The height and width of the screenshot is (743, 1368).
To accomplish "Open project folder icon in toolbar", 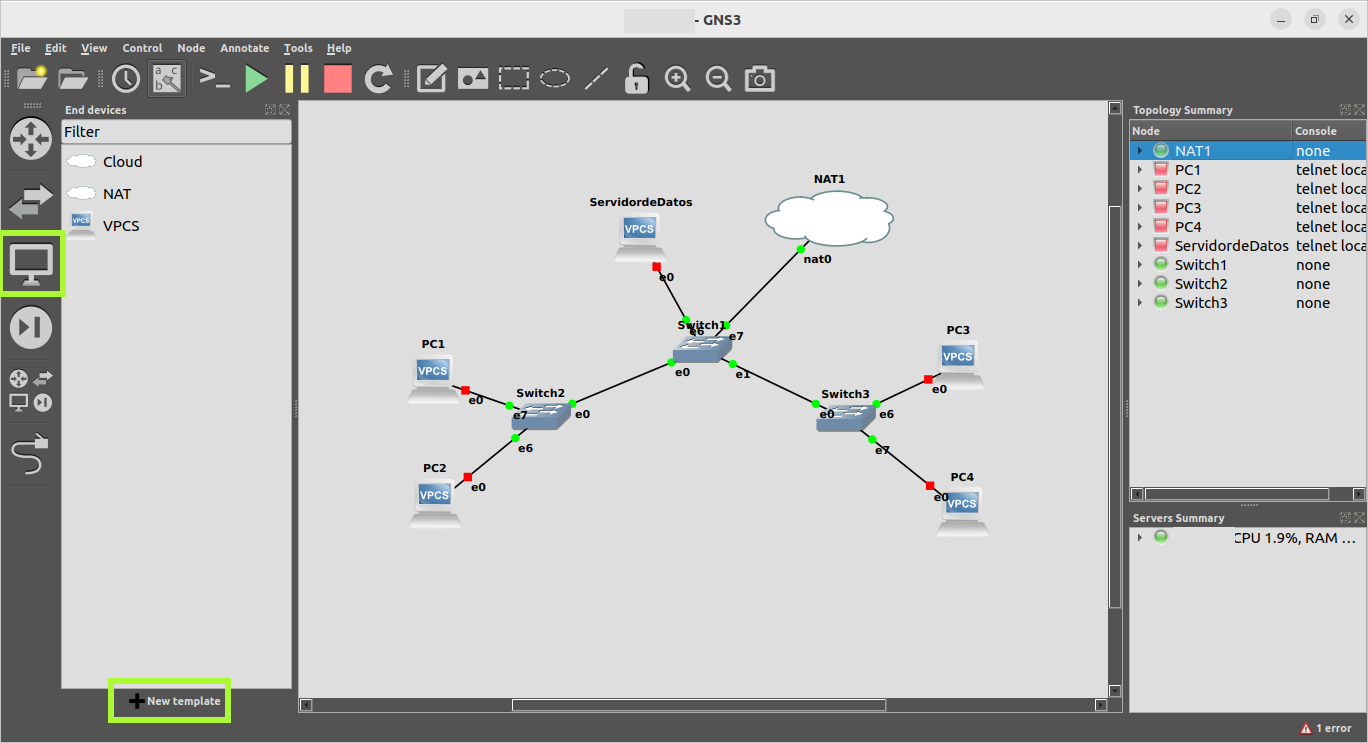I will [x=73, y=79].
